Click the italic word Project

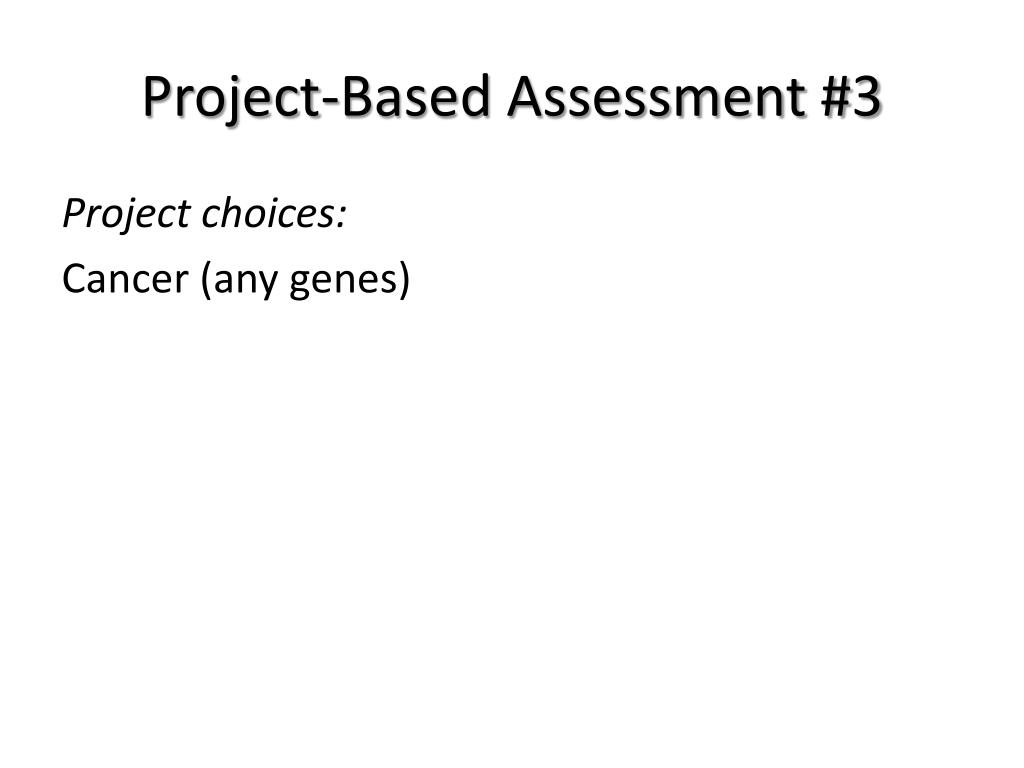(x=126, y=214)
